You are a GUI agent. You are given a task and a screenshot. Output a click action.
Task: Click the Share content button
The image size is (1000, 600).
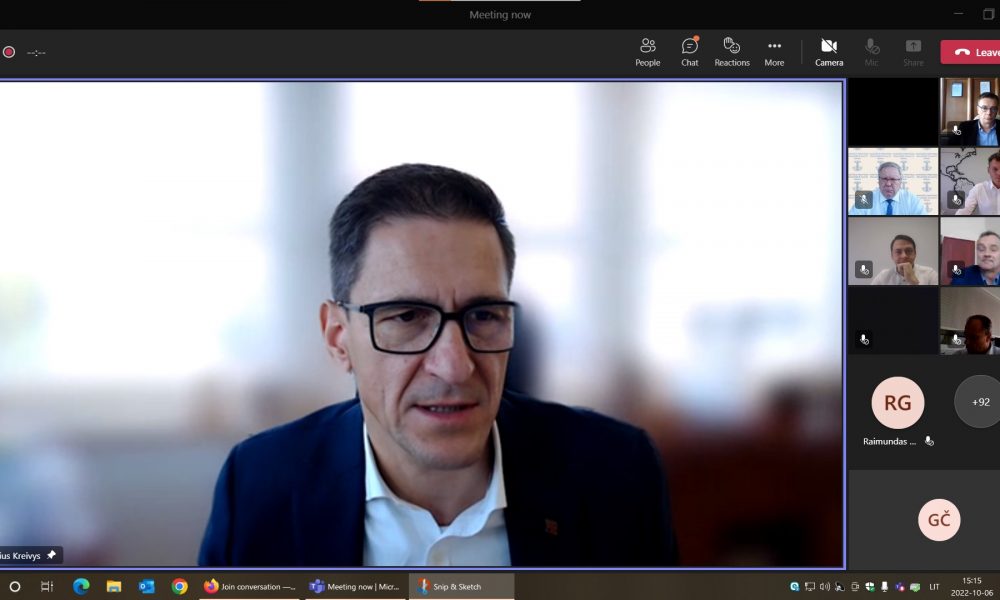[x=913, y=52]
